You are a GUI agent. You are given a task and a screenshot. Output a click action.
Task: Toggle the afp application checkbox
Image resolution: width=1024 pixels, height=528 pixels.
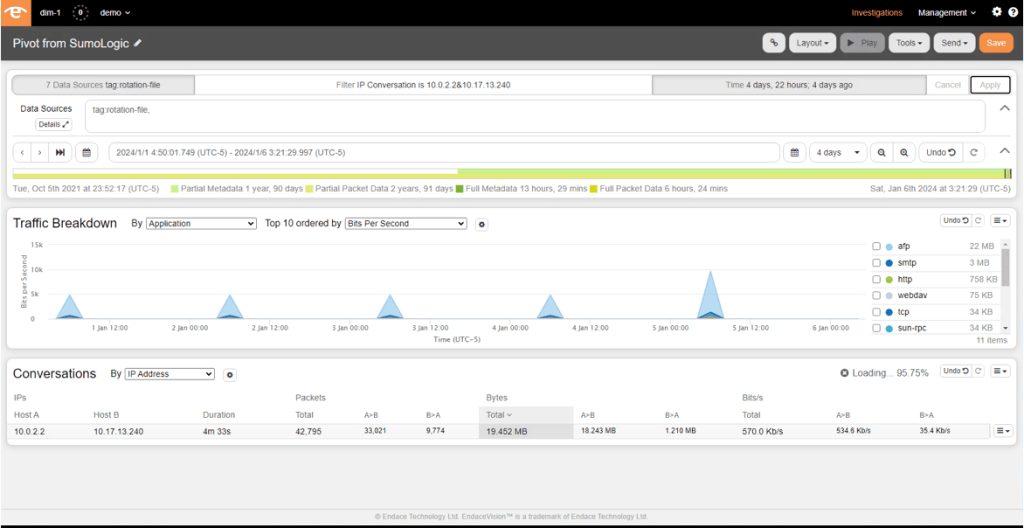[876, 246]
